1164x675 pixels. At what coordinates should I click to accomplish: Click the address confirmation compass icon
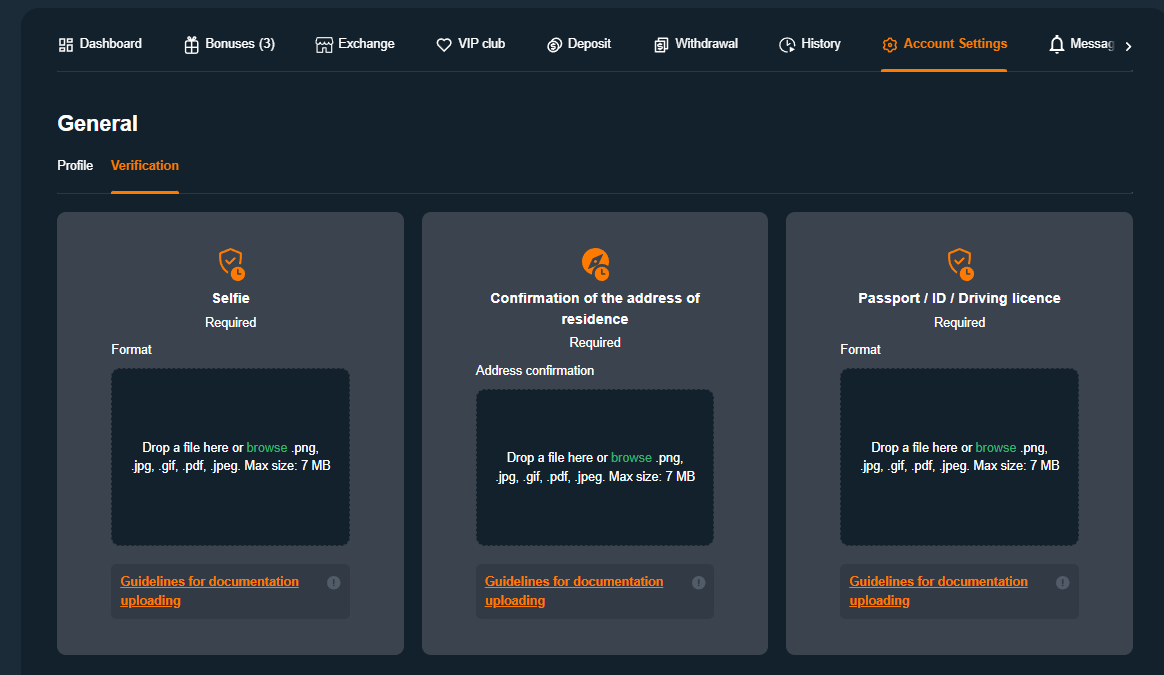595,264
